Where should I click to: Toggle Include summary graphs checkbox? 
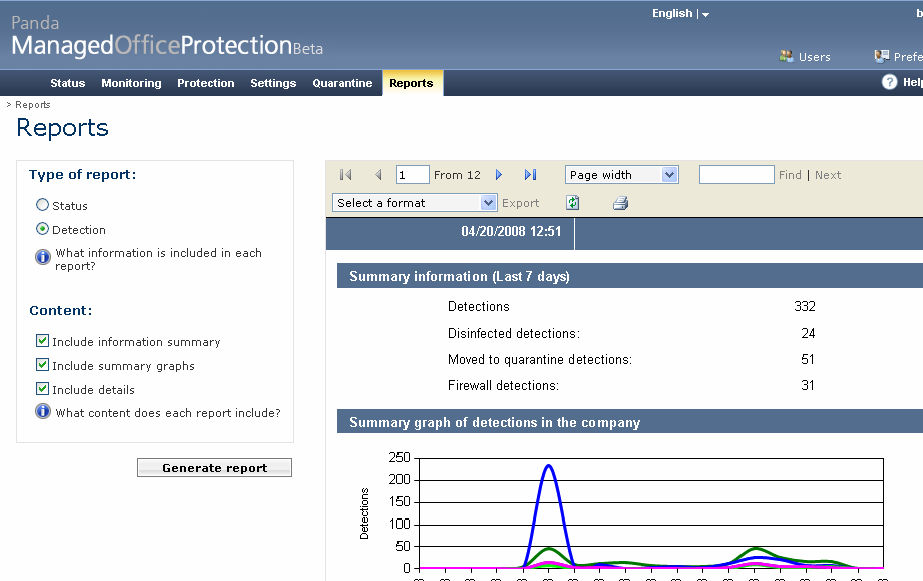42,365
